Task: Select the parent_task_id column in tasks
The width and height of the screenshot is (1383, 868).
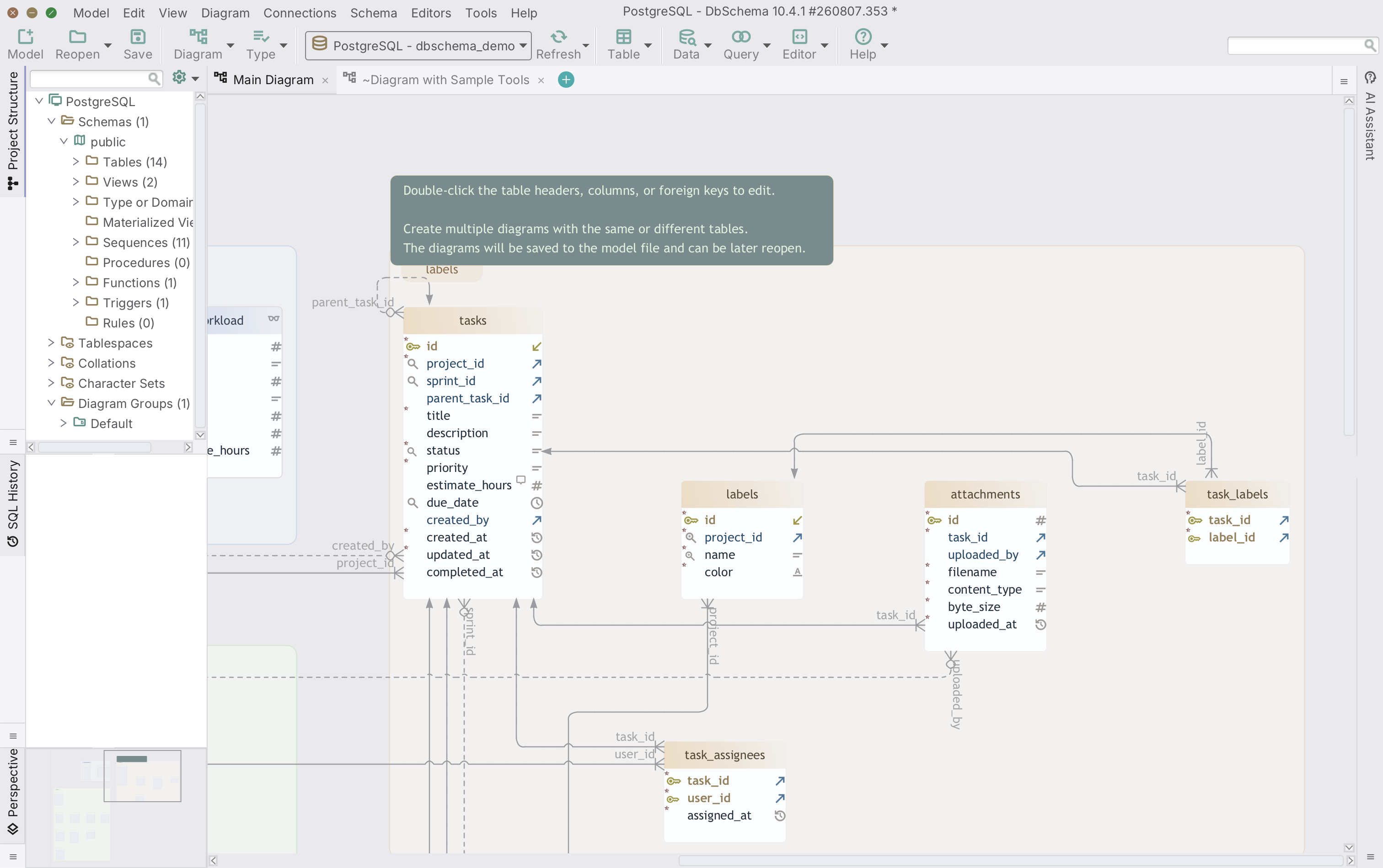Action: click(467, 398)
